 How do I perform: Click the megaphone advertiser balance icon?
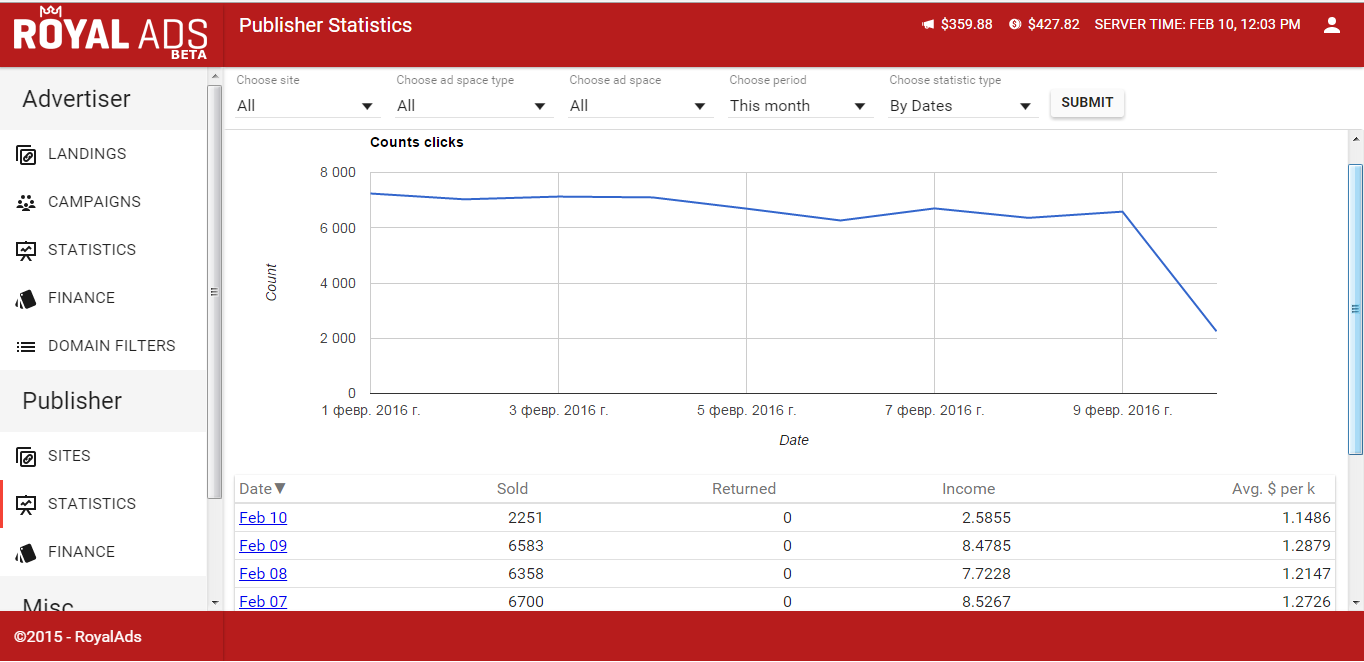point(928,24)
